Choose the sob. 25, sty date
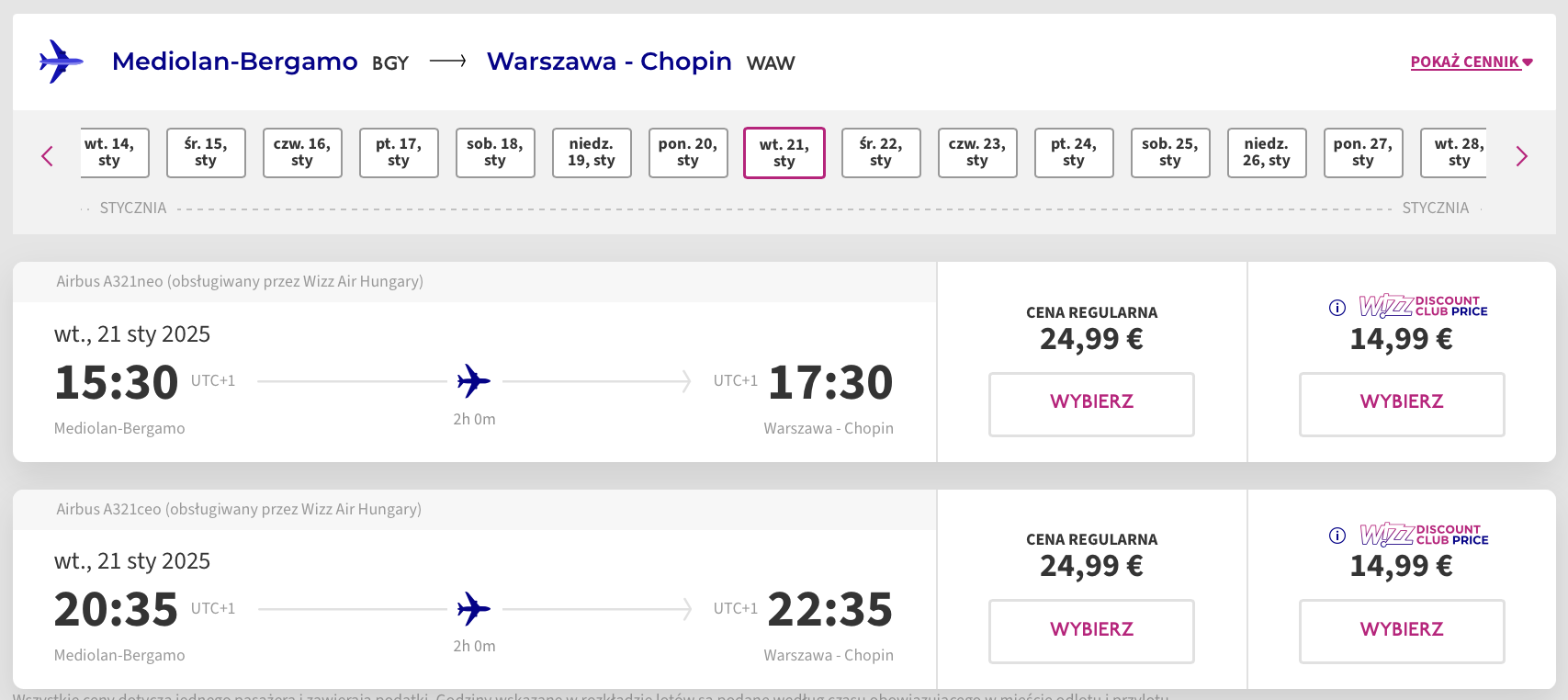1568x700 pixels. (x=1170, y=152)
